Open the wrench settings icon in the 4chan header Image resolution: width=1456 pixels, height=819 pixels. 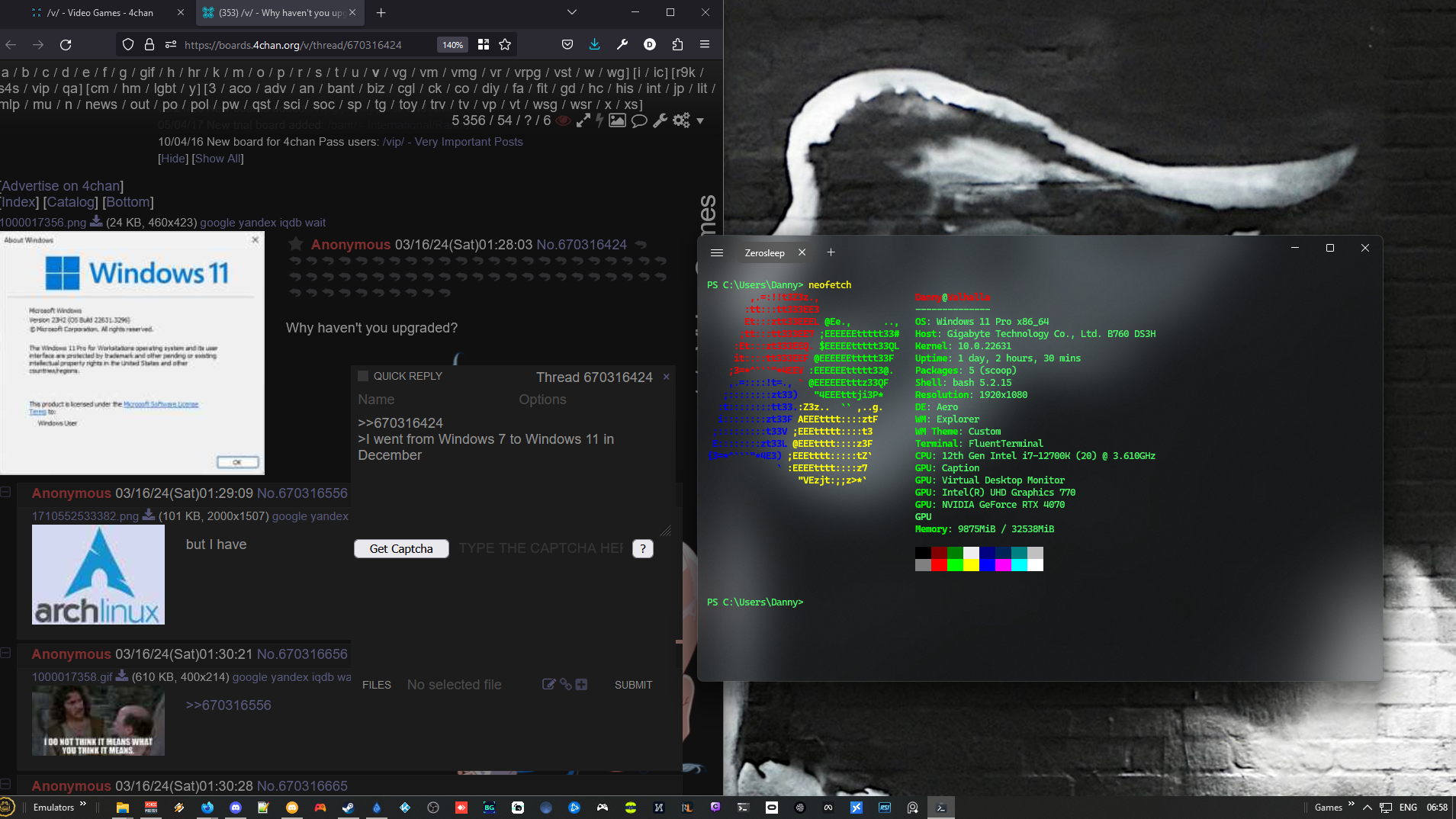tap(660, 120)
